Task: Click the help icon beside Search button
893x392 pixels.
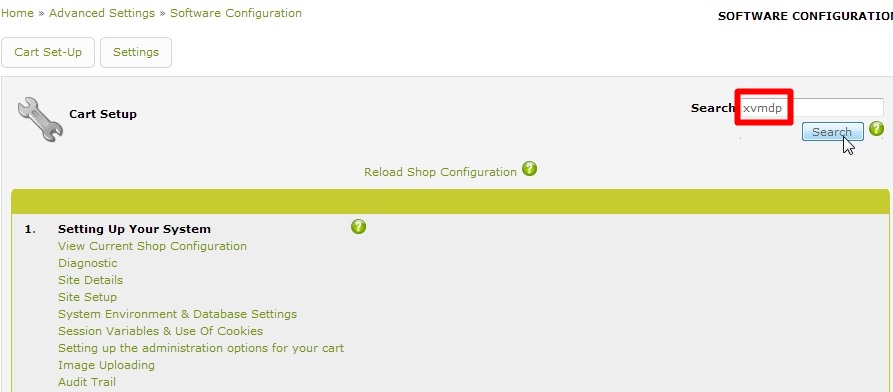Action: click(x=876, y=129)
